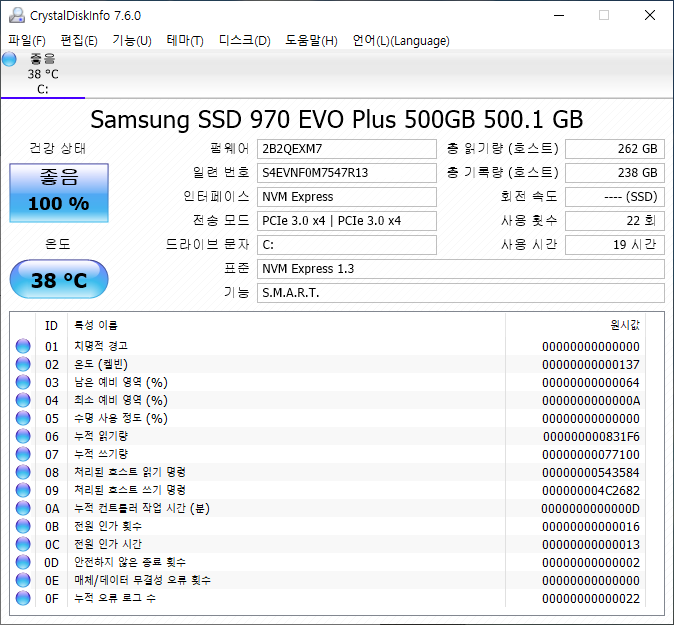Click the firmware field 2B2QEXM7
This screenshot has height=625, width=674.
(x=347, y=149)
